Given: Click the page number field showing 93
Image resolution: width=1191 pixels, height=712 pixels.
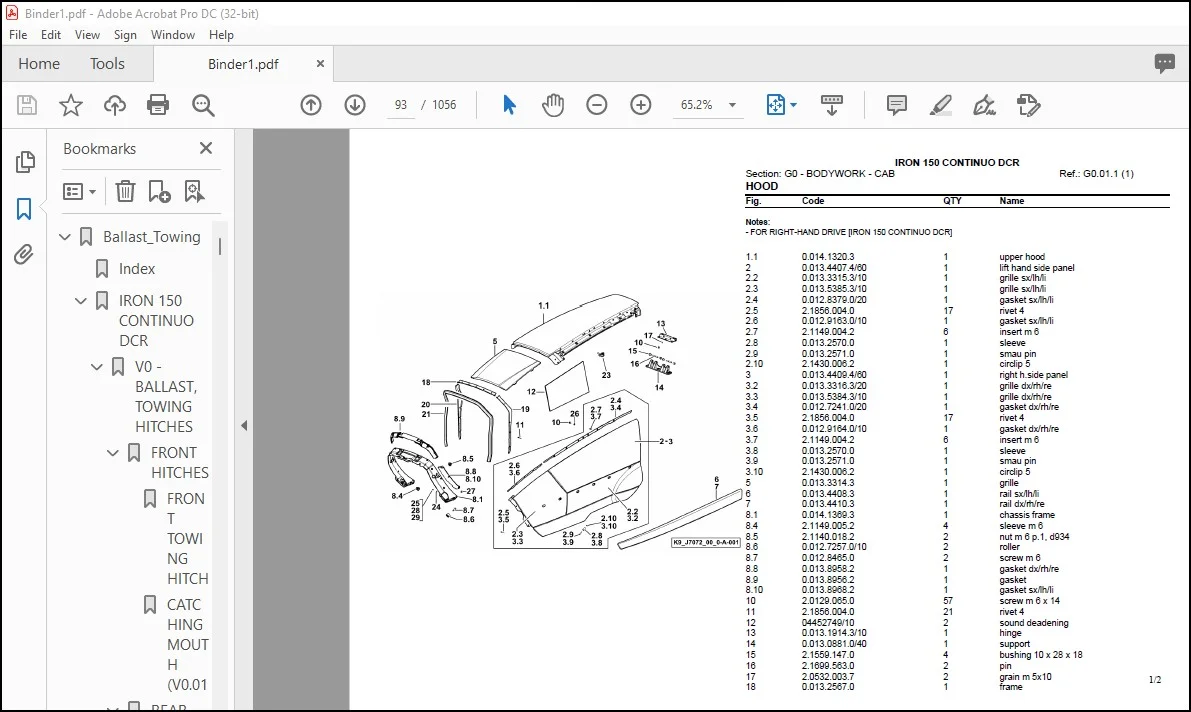Looking at the screenshot, I should [x=401, y=105].
